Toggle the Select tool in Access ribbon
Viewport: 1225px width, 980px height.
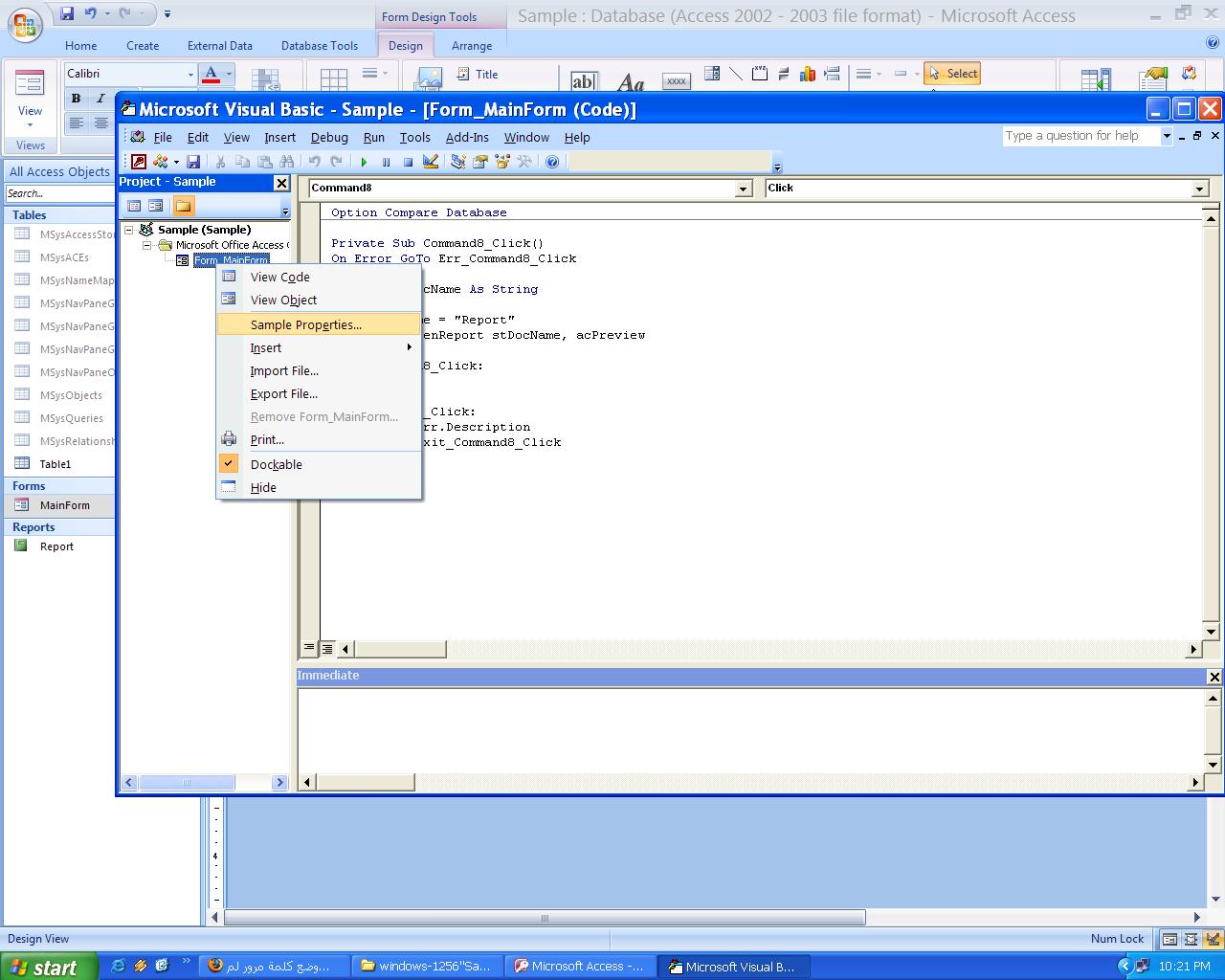[952, 74]
